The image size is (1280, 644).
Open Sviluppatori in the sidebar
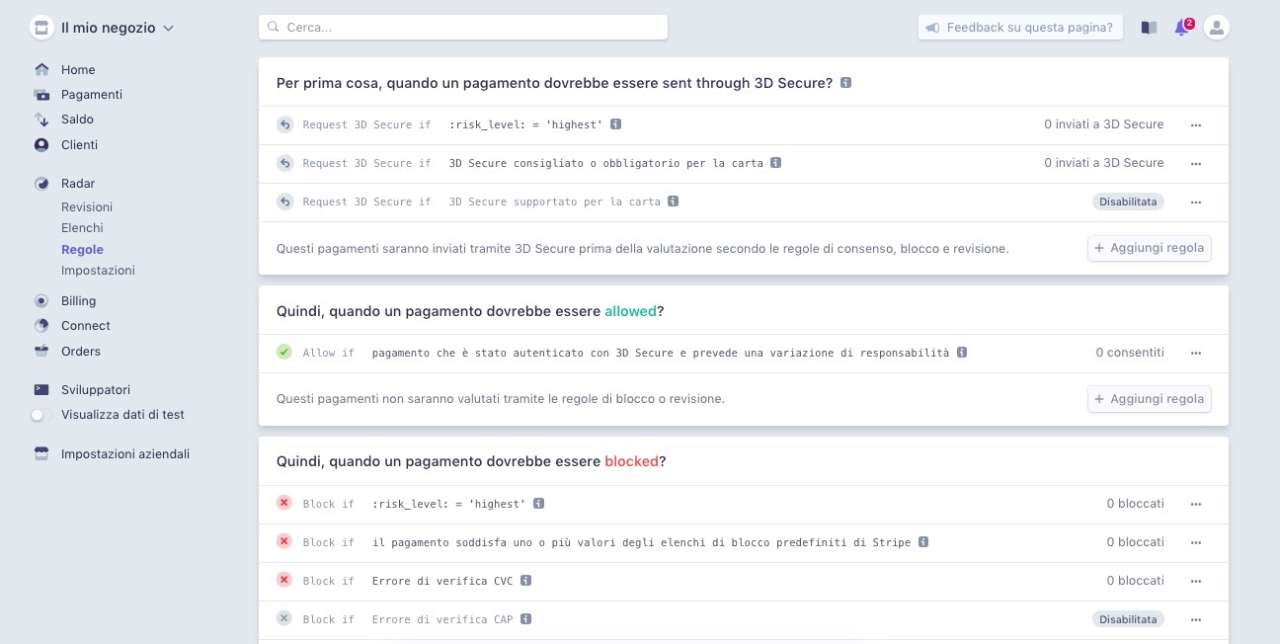95,390
